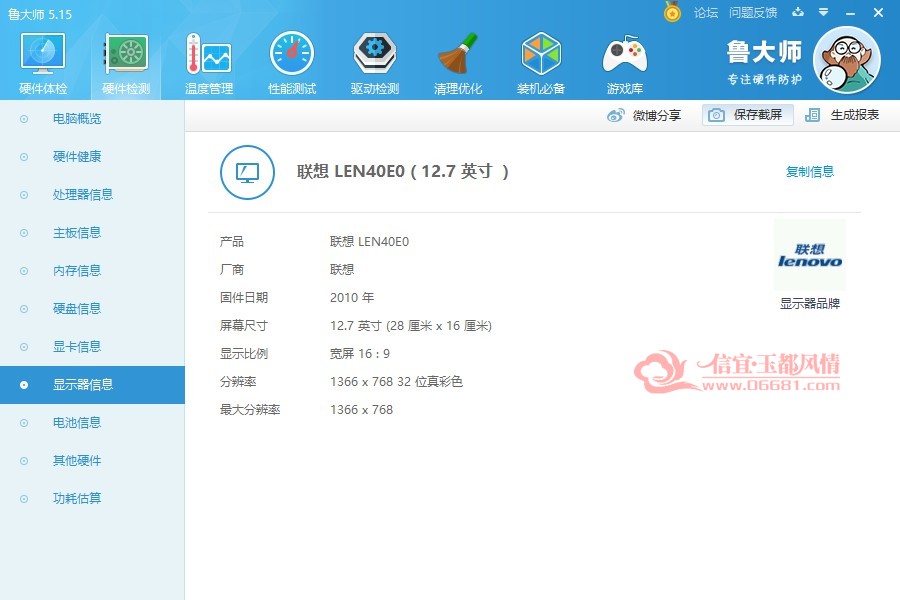Click the firmware date value 2010 年
The width and height of the screenshot is (900, 600).
[352, 297]
